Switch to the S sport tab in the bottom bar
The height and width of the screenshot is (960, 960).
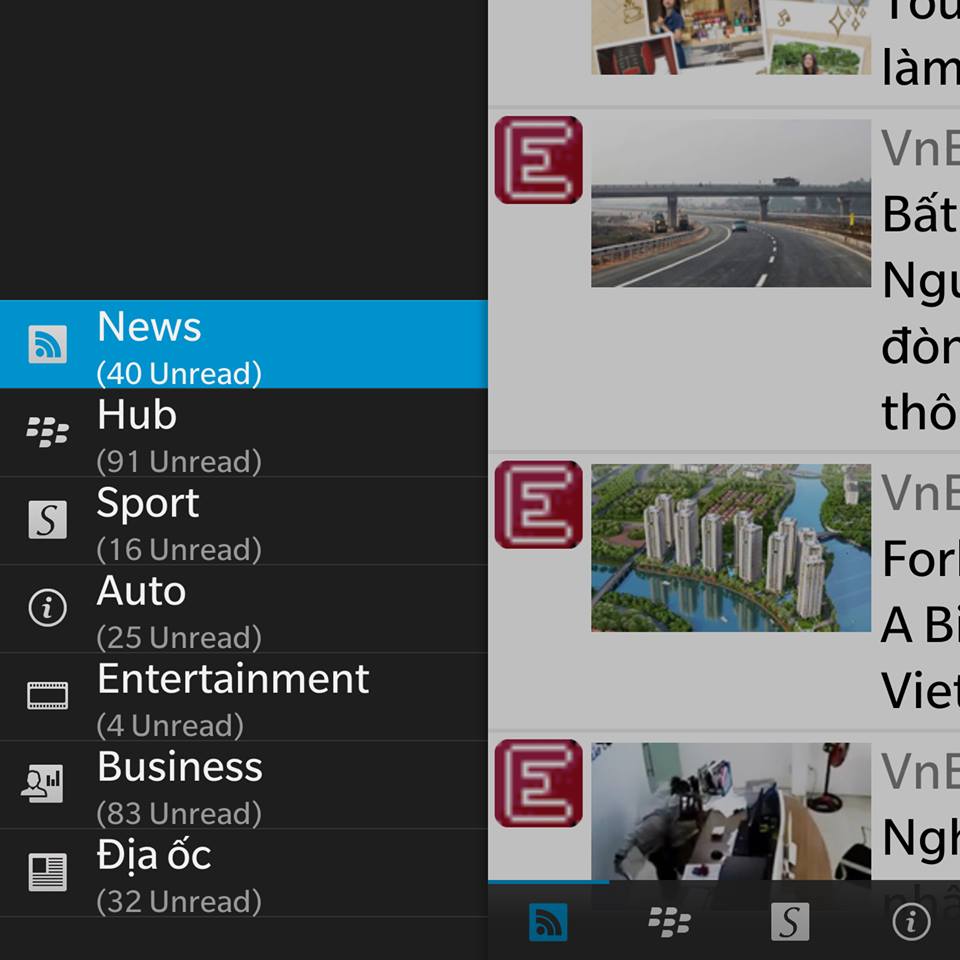point(790,921)
